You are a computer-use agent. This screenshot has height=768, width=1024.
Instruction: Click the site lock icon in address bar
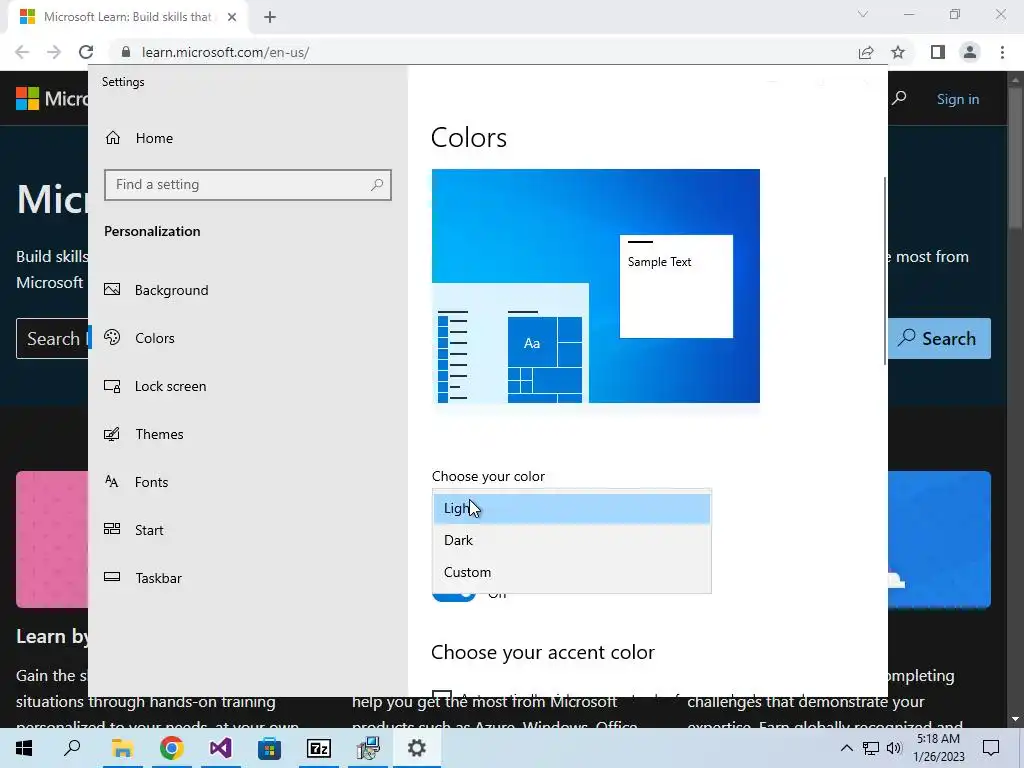click(x=126, y=52)
